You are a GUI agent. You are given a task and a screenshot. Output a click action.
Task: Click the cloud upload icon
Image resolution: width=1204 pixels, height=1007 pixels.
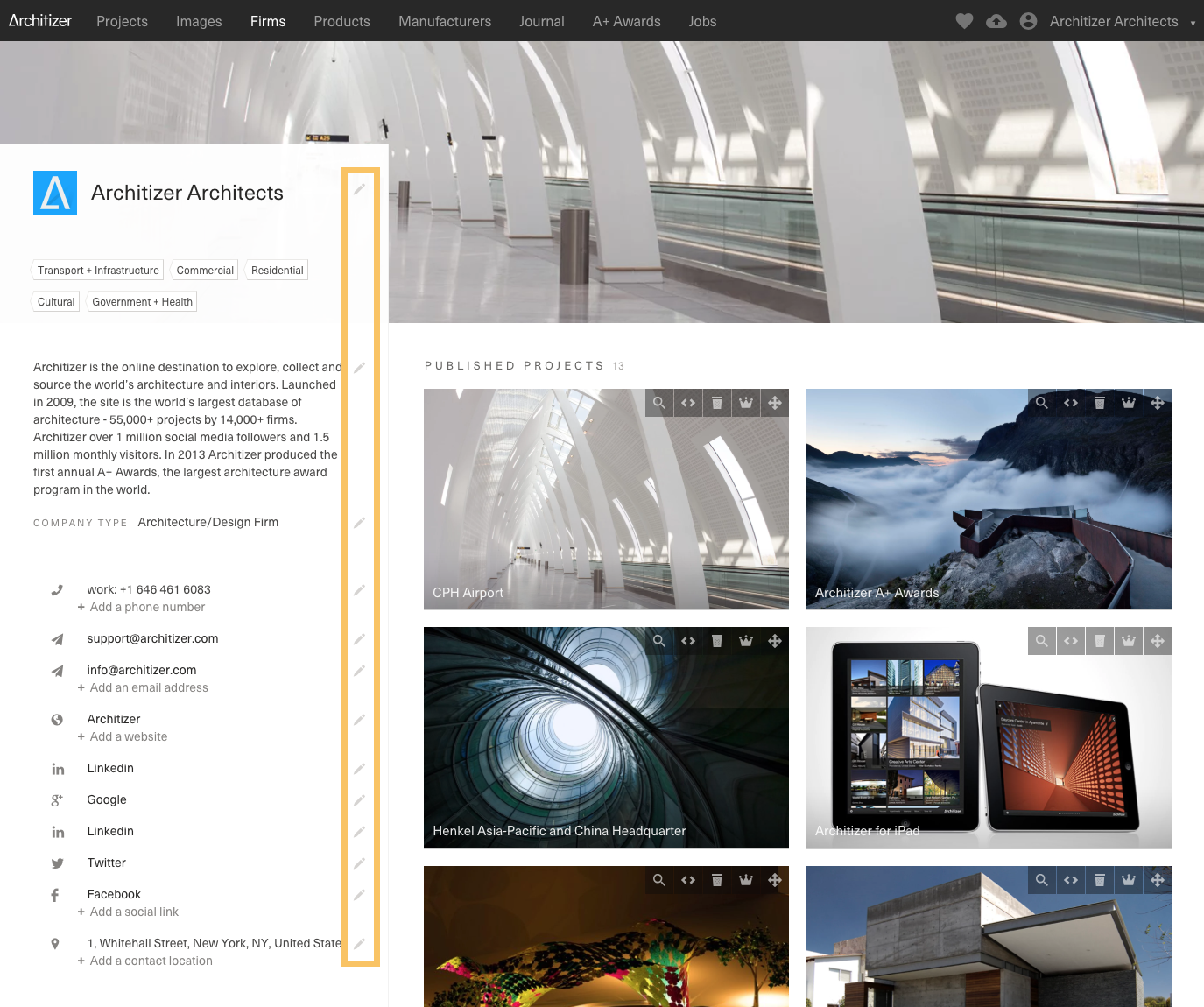click(996, 21)
